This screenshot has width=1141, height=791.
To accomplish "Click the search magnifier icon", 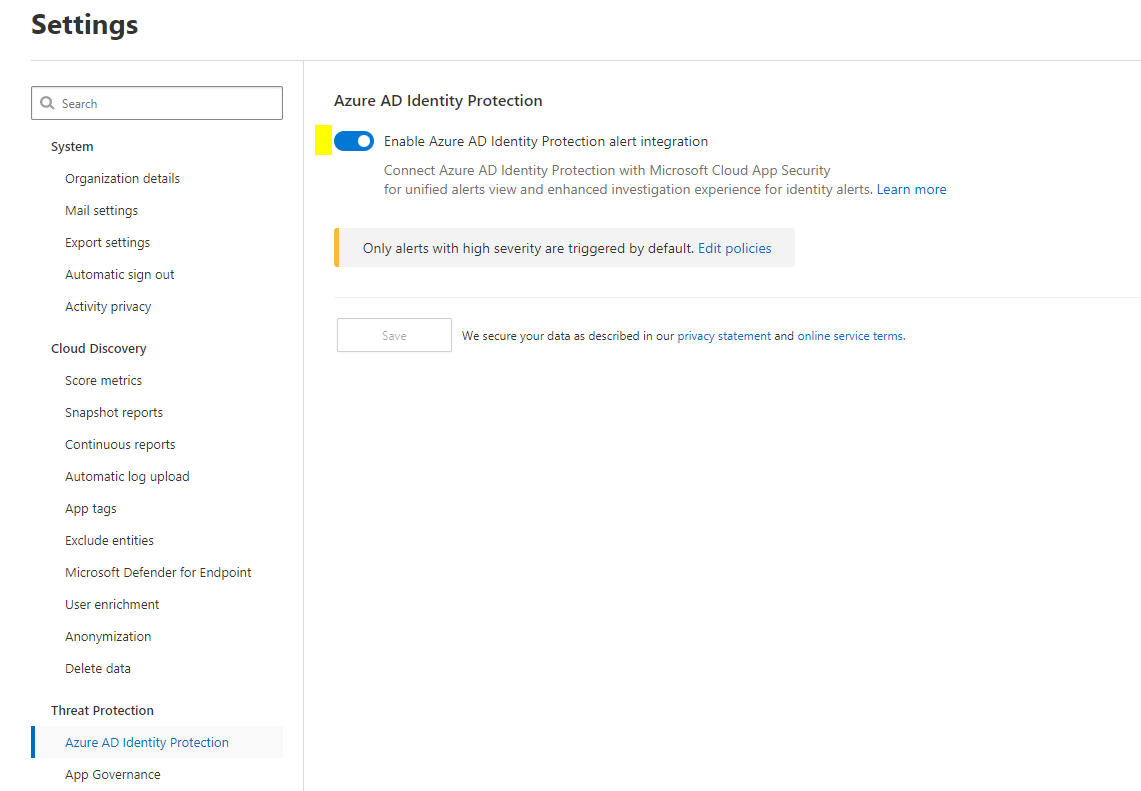I will (x=47, y=103).
